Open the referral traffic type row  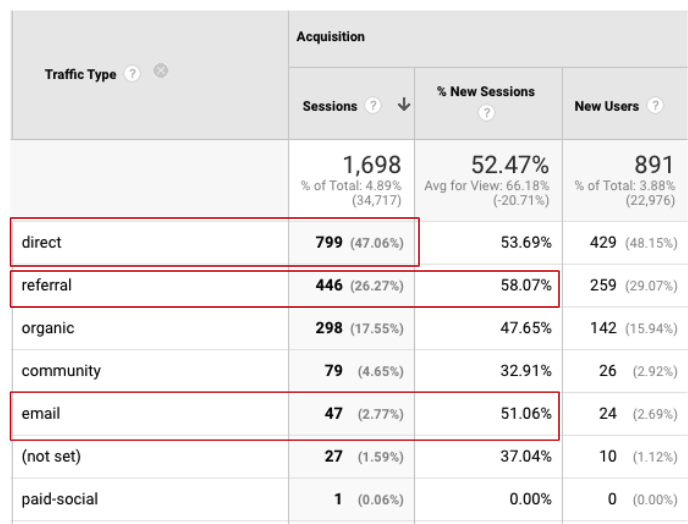pos(47,285)
